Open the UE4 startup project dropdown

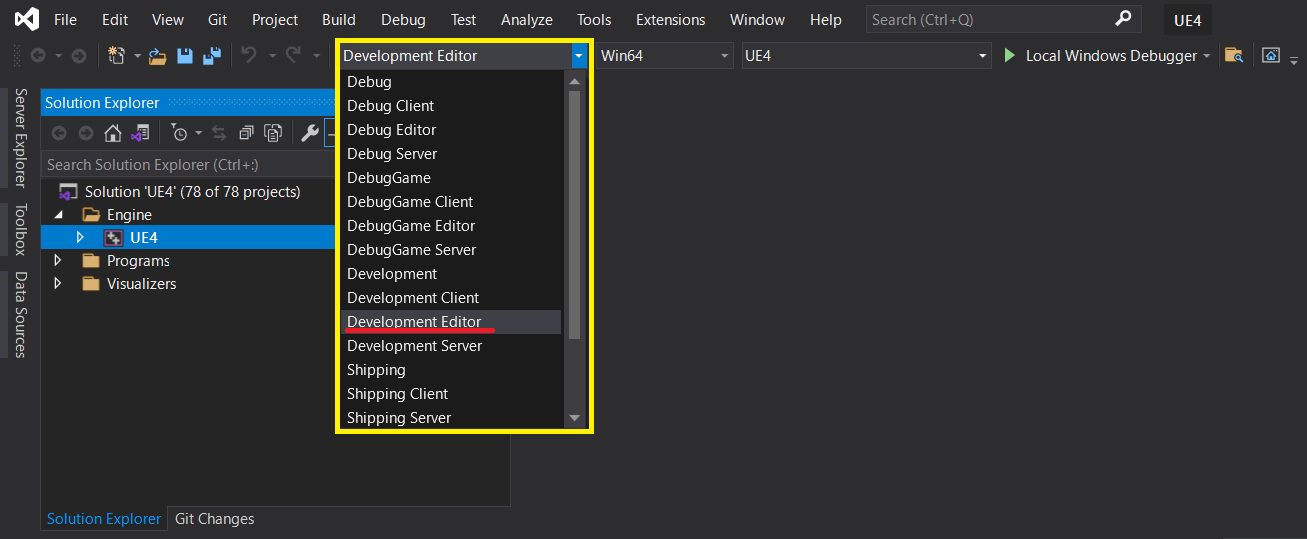point(983,56)
